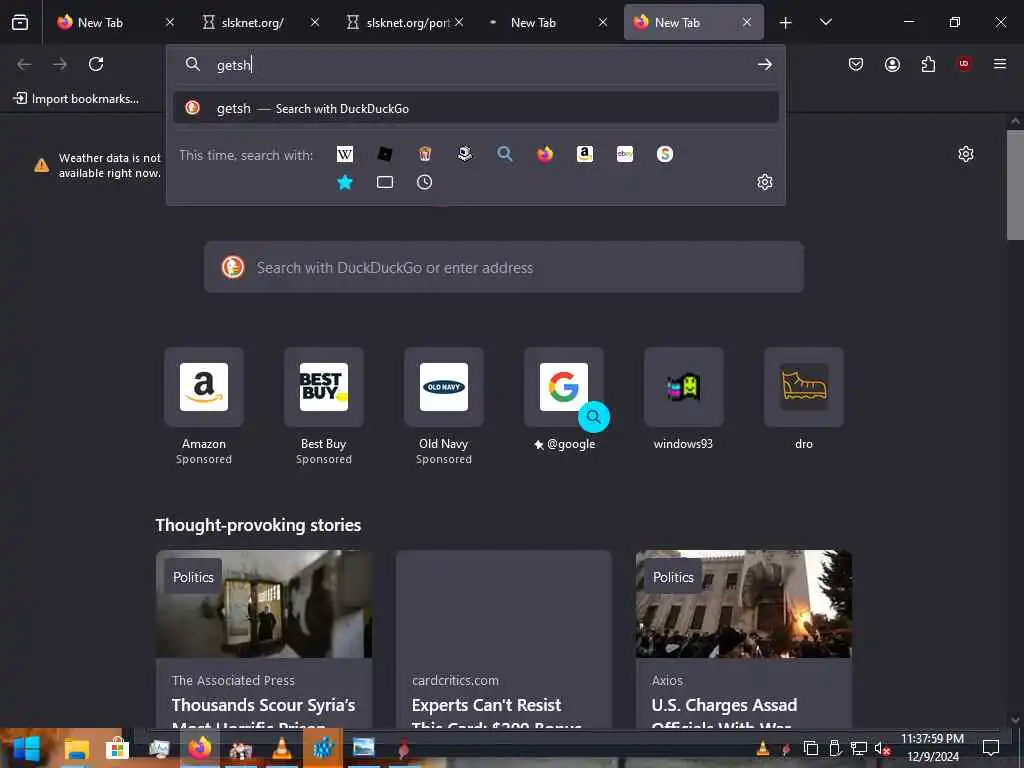Viewport: 1024px width, 768px height.
Task: Open the Windows Start menu
Action: coord(26,748)
